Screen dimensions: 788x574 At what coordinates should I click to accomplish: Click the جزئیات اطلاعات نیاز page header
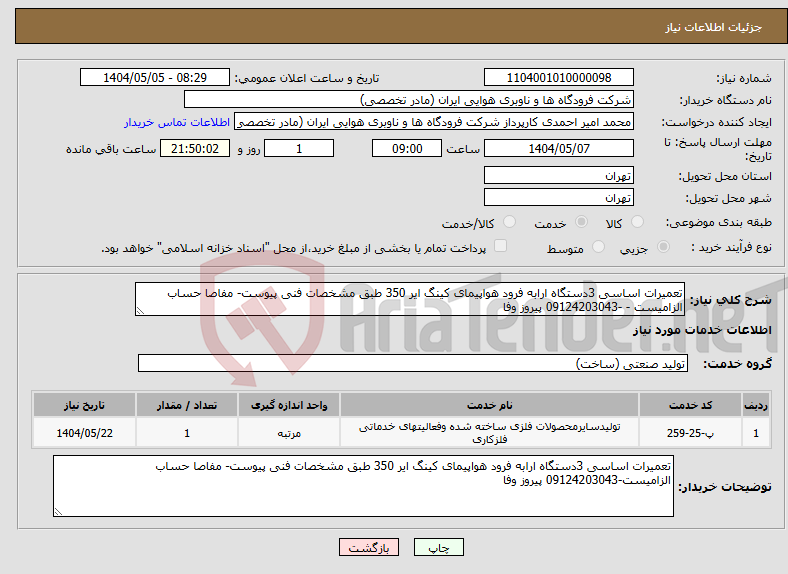(x=714, y=27)
